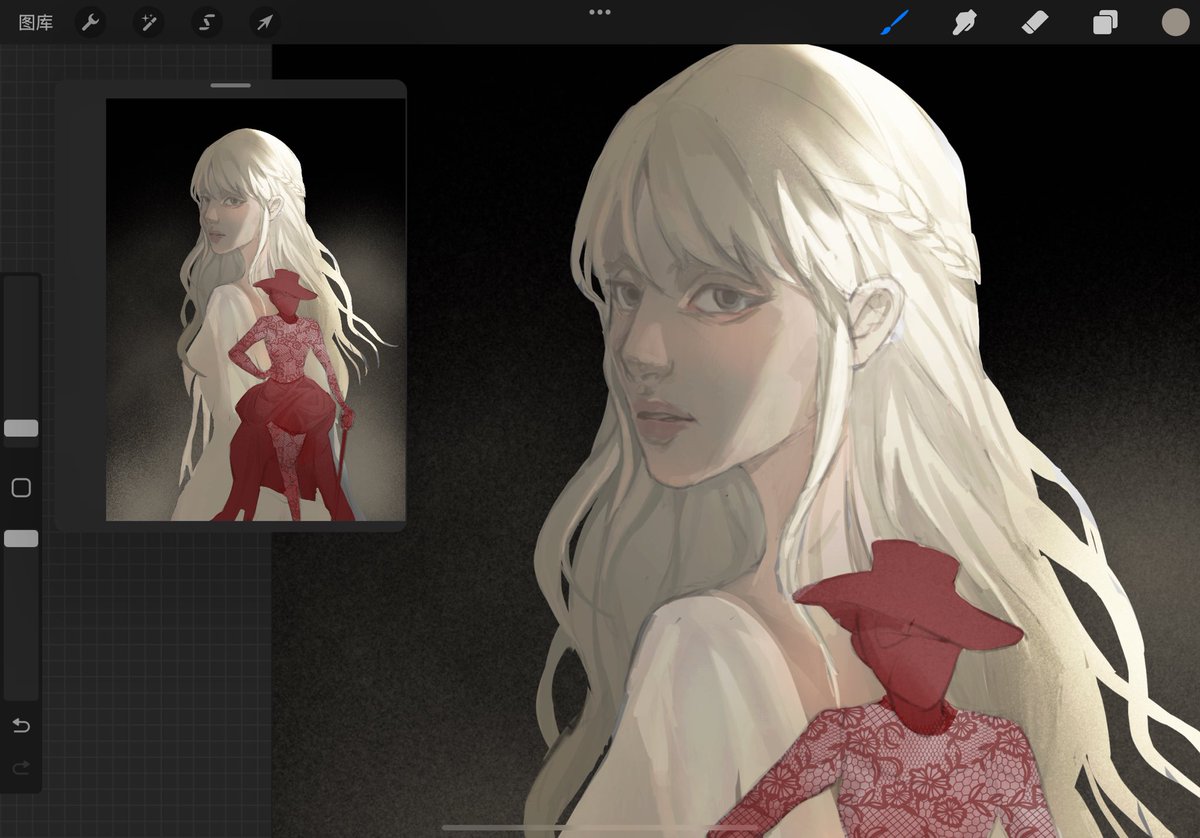Viewport: 1200px width, 838px height.
Task: Switch to the Smudge tool
Action: point(963,22)
